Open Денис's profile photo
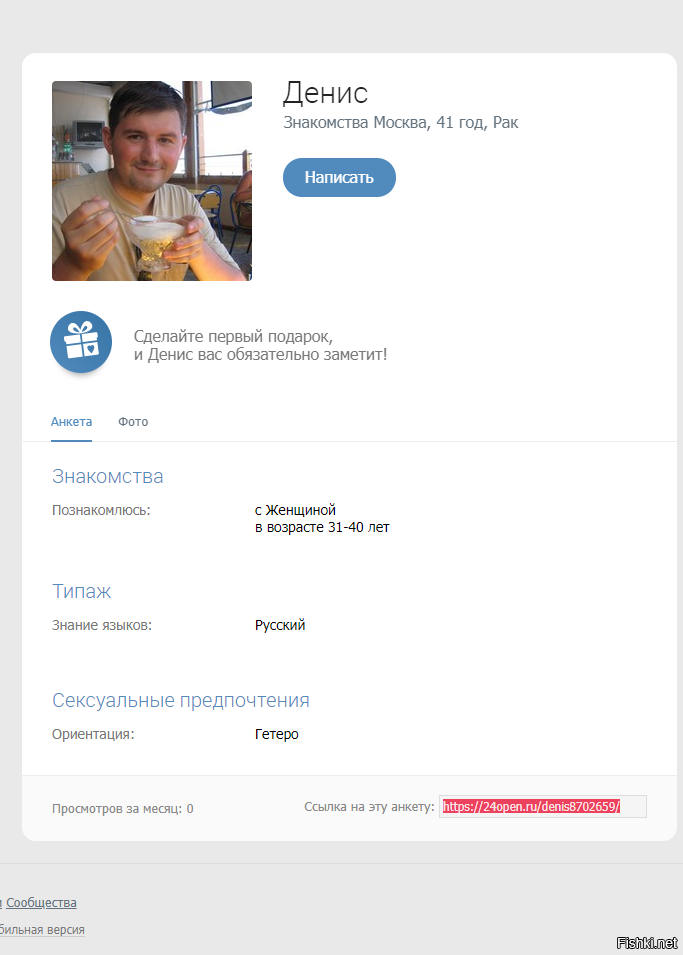 tap(152, 181)
